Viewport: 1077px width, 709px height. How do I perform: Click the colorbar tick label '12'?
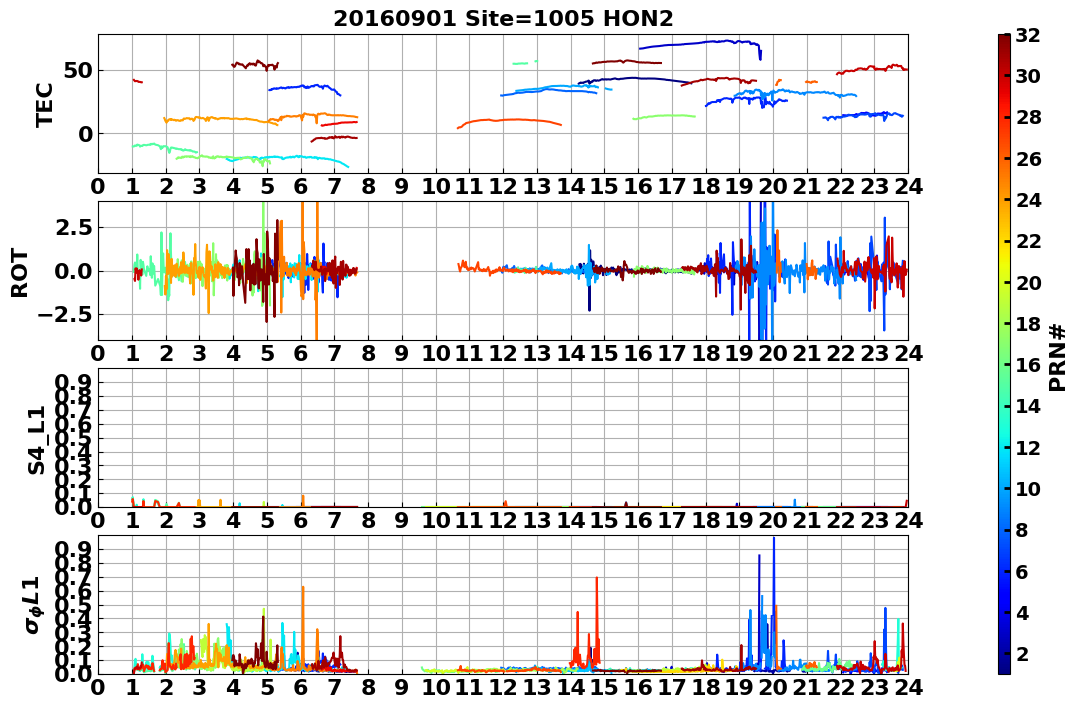point(1027,447)
